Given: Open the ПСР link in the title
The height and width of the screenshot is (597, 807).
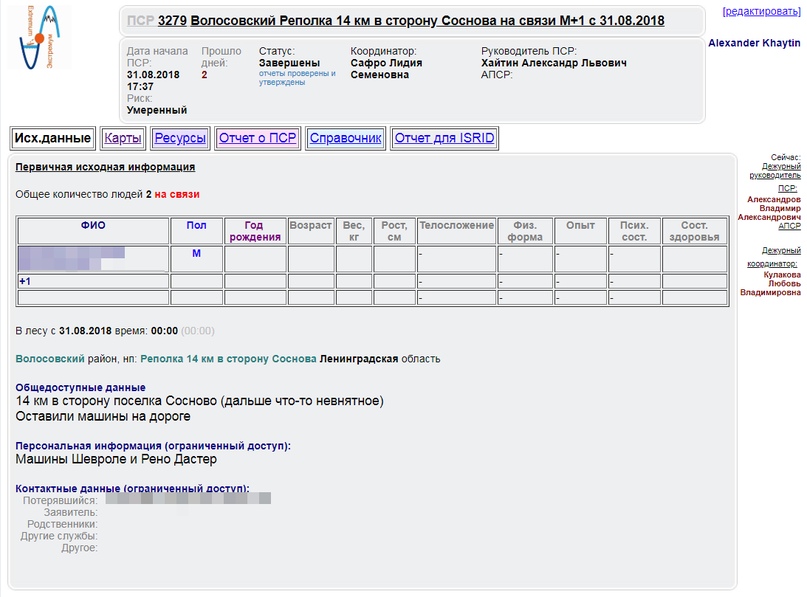Looking at the screenshot, I should (x=140, y=20).
